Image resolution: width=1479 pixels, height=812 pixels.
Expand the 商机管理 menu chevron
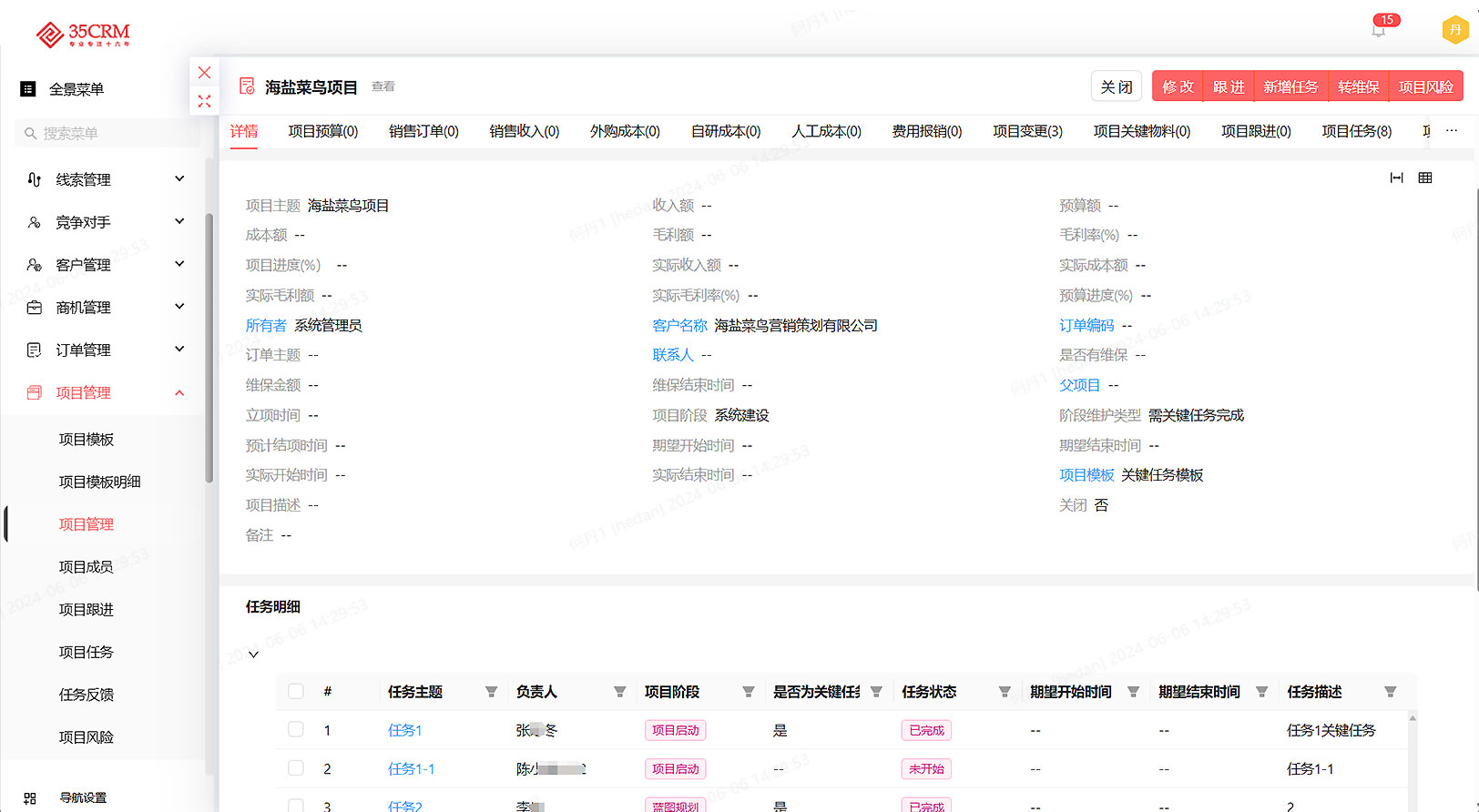click(179, 307)
